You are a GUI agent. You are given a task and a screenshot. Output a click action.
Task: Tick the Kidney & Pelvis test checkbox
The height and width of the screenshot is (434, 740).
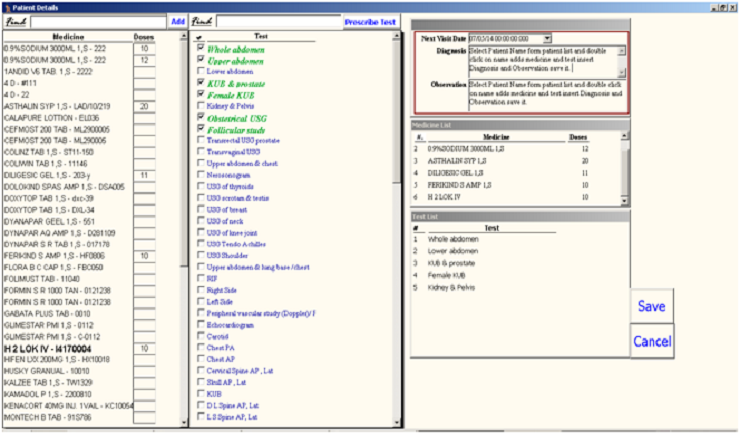[201, 105]
